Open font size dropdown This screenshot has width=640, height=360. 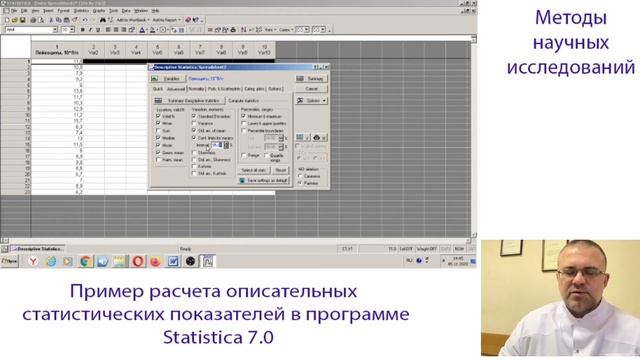[72, 30]
